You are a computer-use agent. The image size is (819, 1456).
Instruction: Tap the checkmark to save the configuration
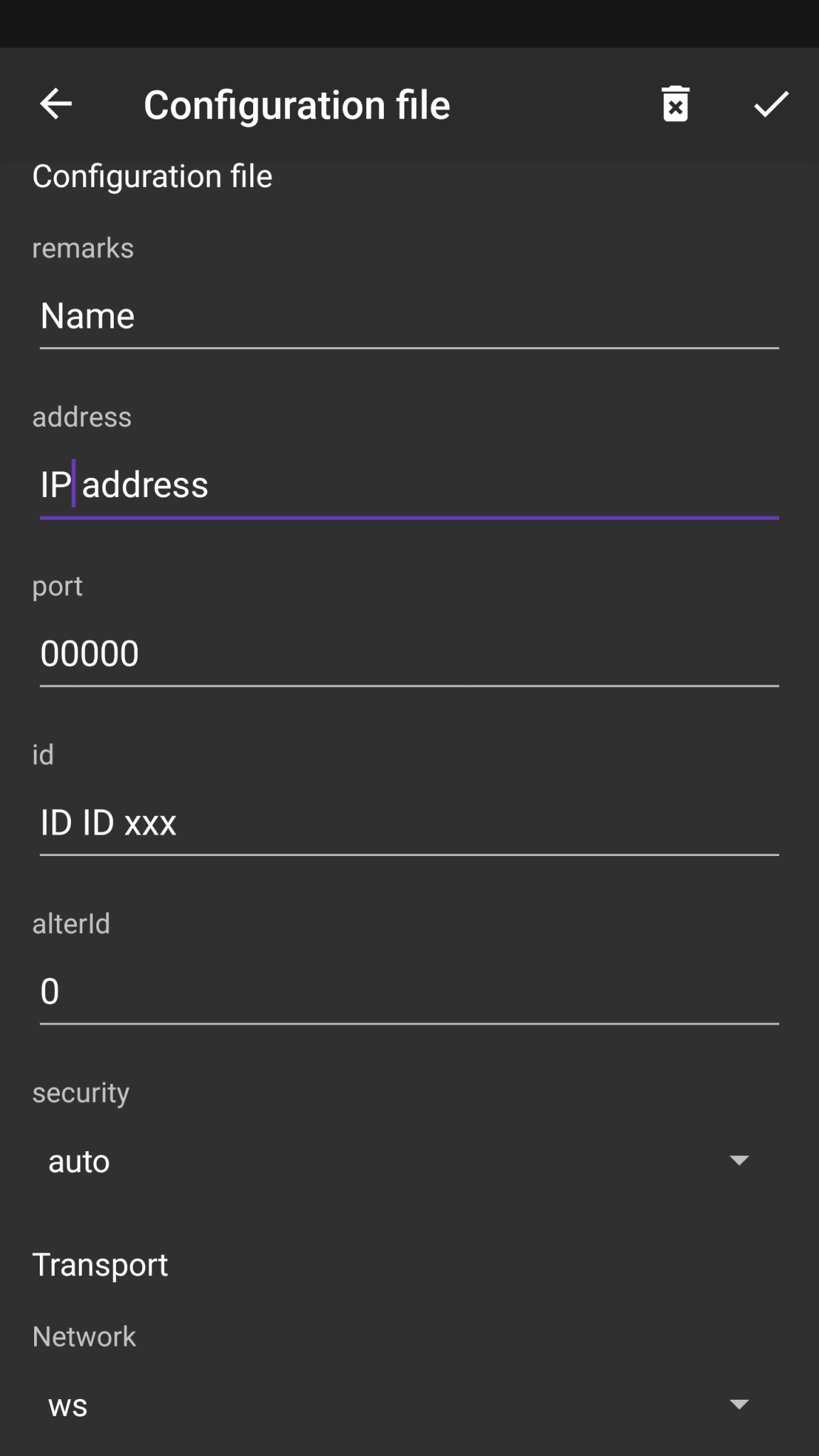tap(770, 105)
